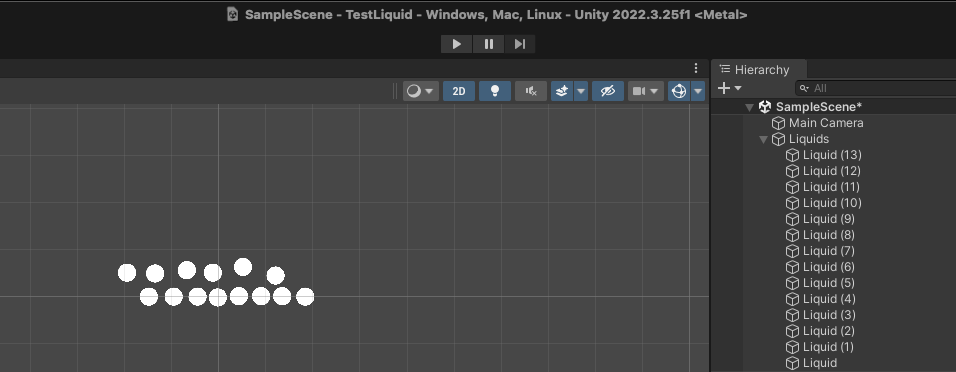Toggle hidden objects visibility eye icon
Image resolution: width=956 pixels, height=372 pixels.
tap(608, 91)
